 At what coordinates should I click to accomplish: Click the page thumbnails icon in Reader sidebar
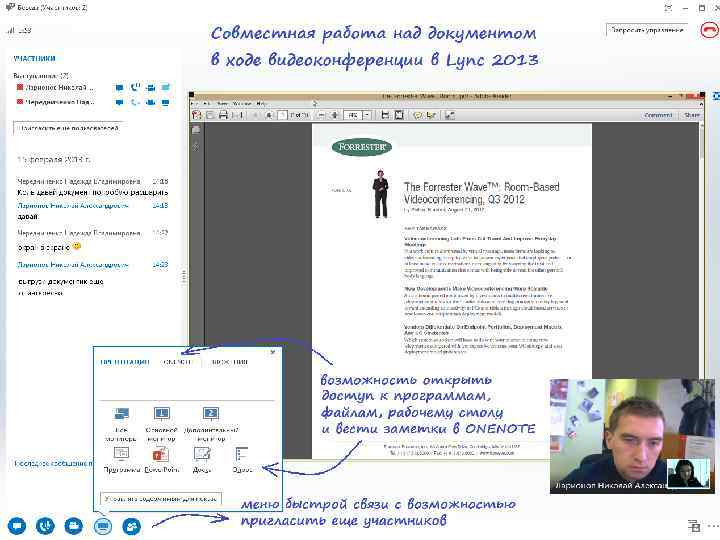196,129
